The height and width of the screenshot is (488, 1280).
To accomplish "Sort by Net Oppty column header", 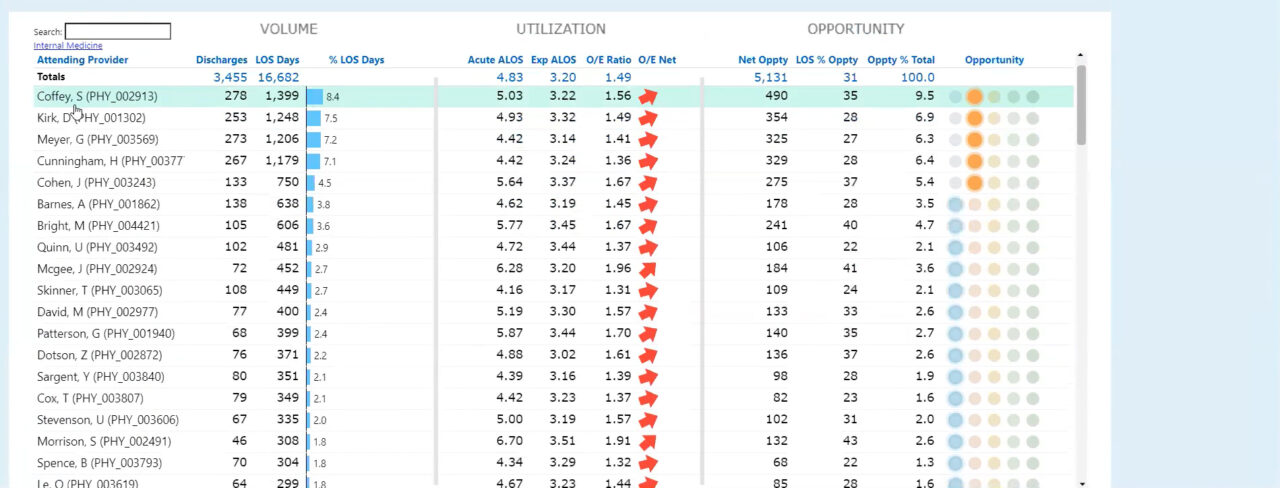I will pos(763,60).
